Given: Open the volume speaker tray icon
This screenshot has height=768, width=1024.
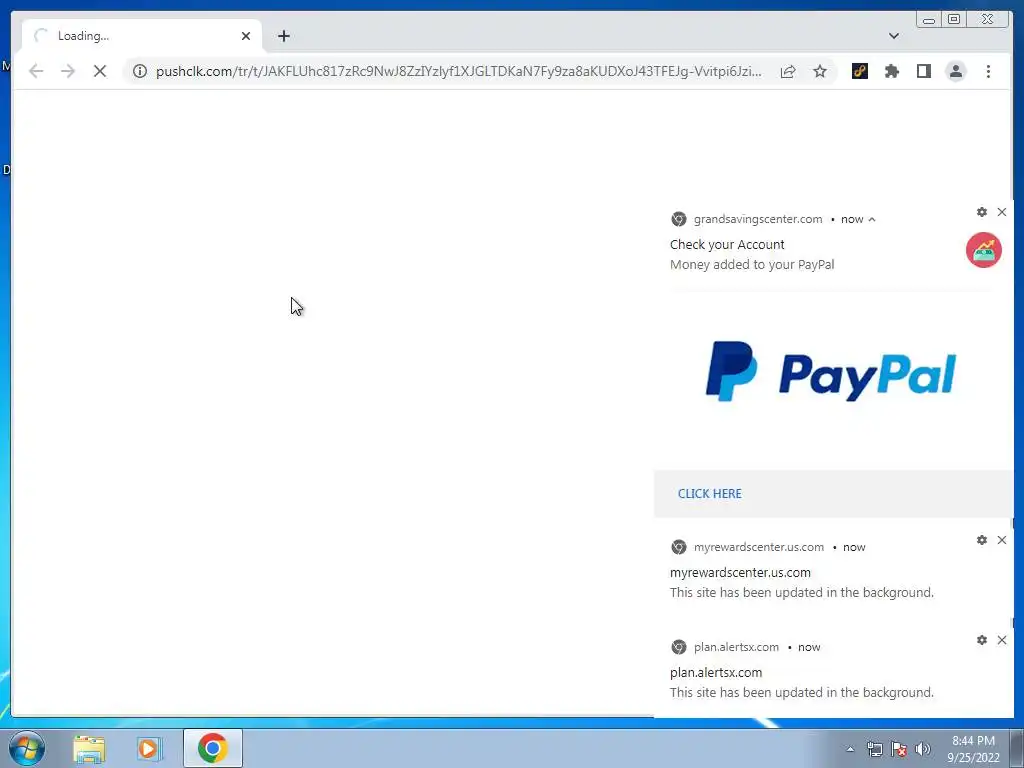Looking at the screenshot, I should click(923, 749).
